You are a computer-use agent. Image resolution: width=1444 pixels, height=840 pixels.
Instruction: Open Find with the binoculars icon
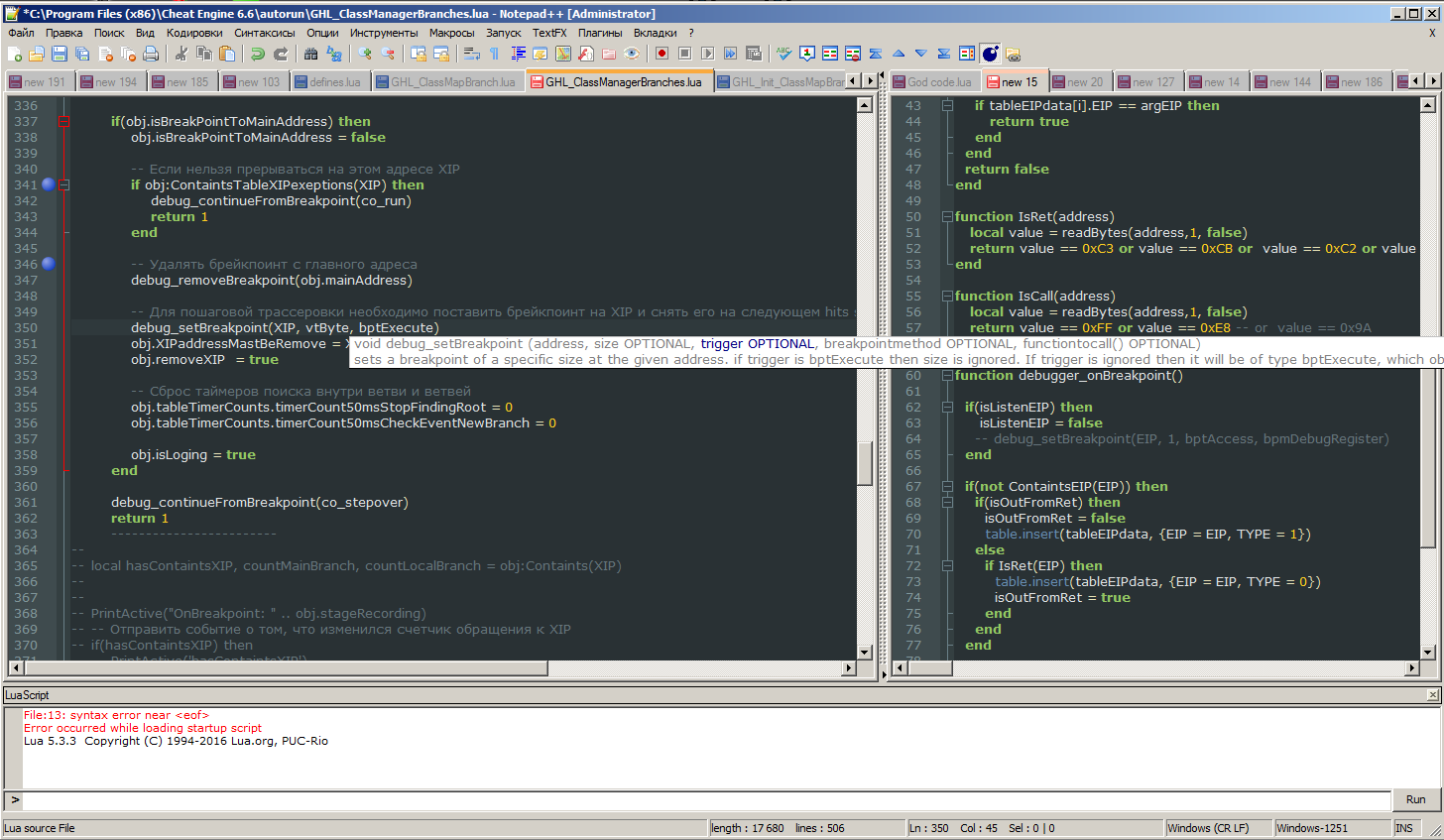coord(310,54)
